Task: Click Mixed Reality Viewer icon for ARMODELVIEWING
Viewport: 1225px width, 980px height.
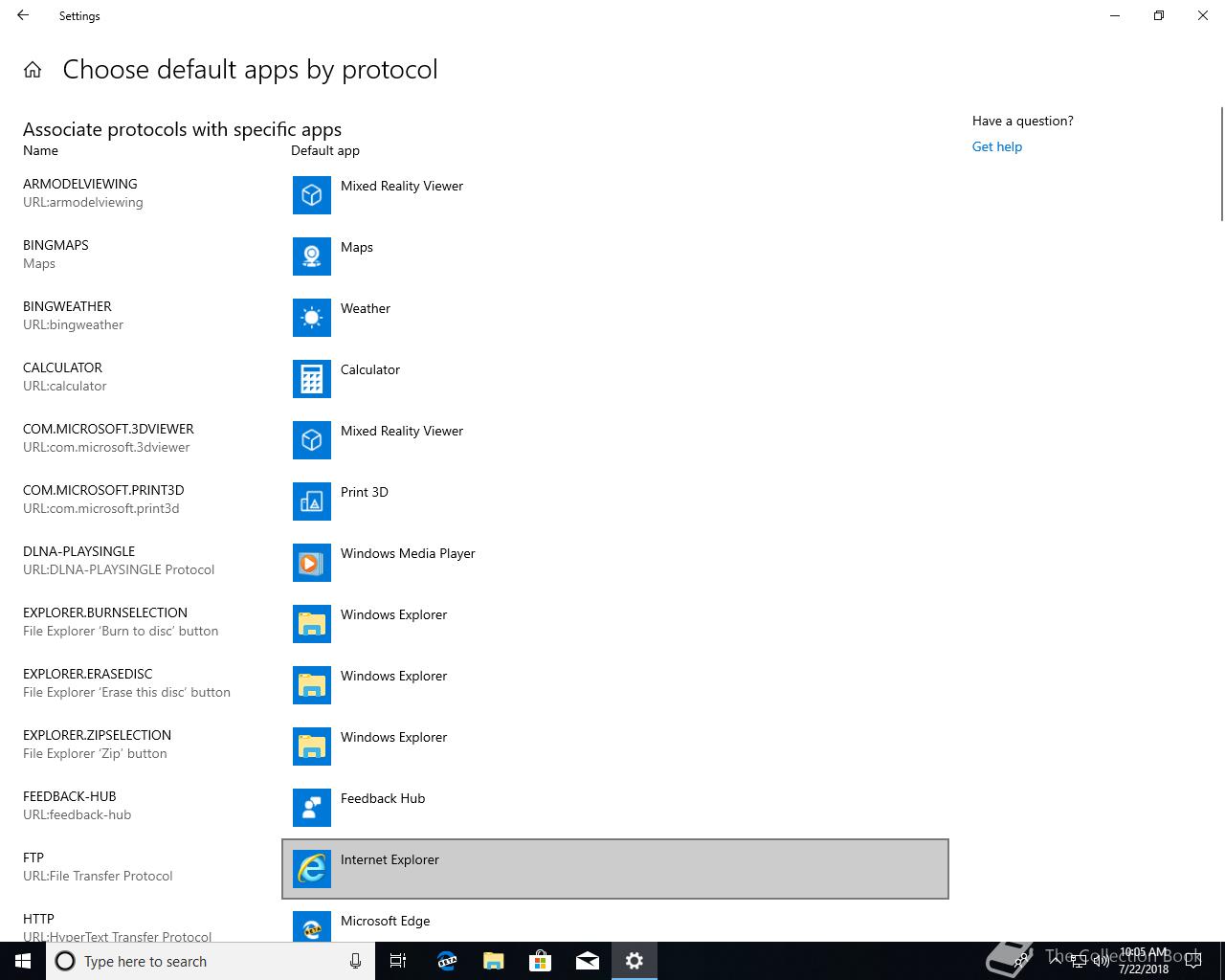Action: 311,195
